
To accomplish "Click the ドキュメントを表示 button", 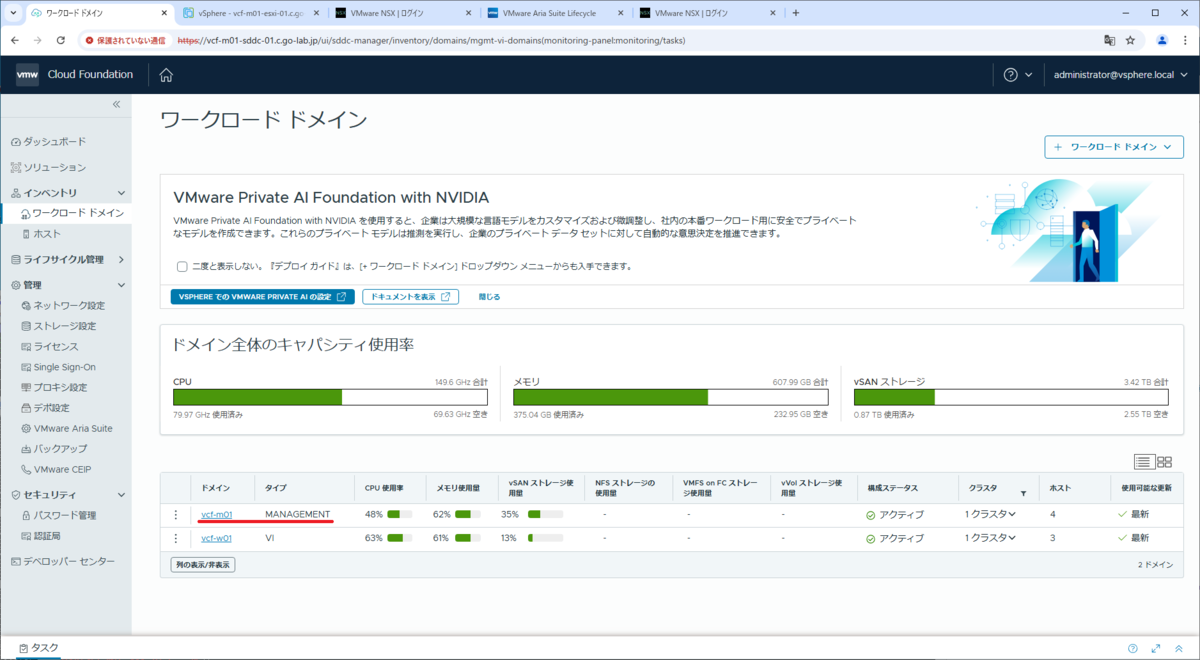I will pyautogui.click(x=410, y=297).
